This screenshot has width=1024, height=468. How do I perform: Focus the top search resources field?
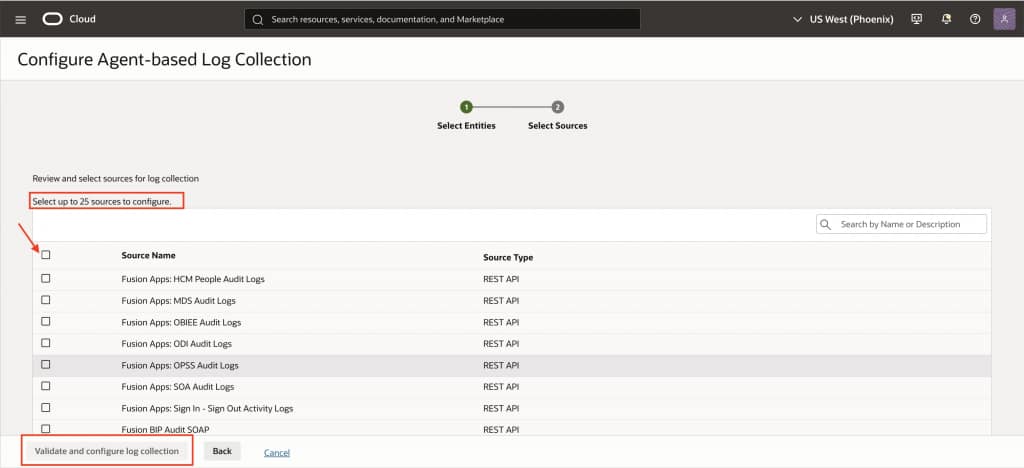pyautogui.click(x=442, y=20)
